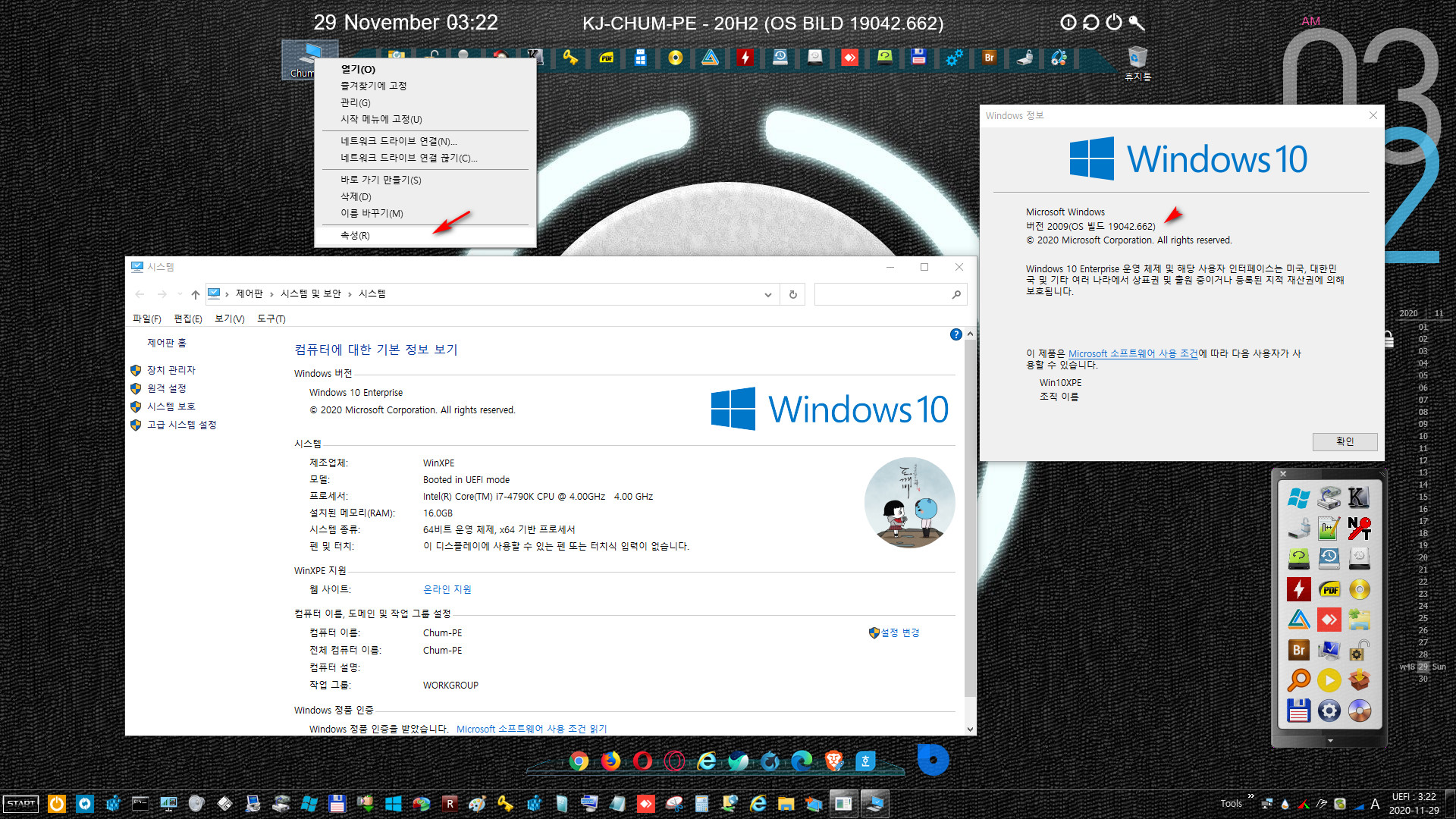
Task: Open blue gear icon in launcher panel
Action: [x=1329, y=711]
